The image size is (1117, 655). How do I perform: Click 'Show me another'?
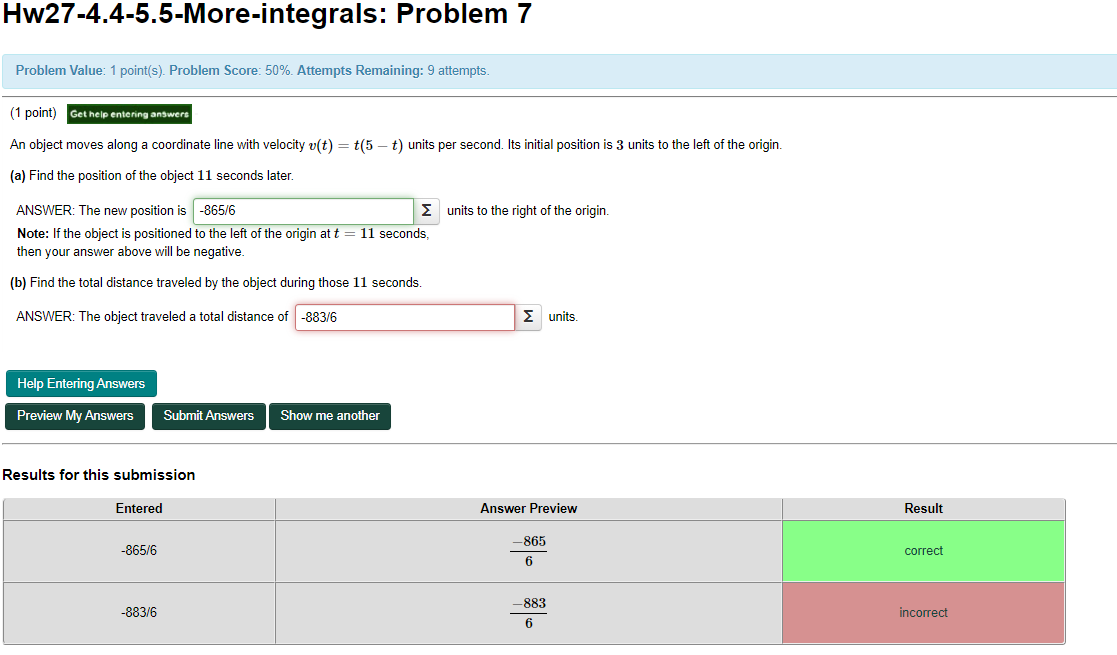tap(329, 416)
